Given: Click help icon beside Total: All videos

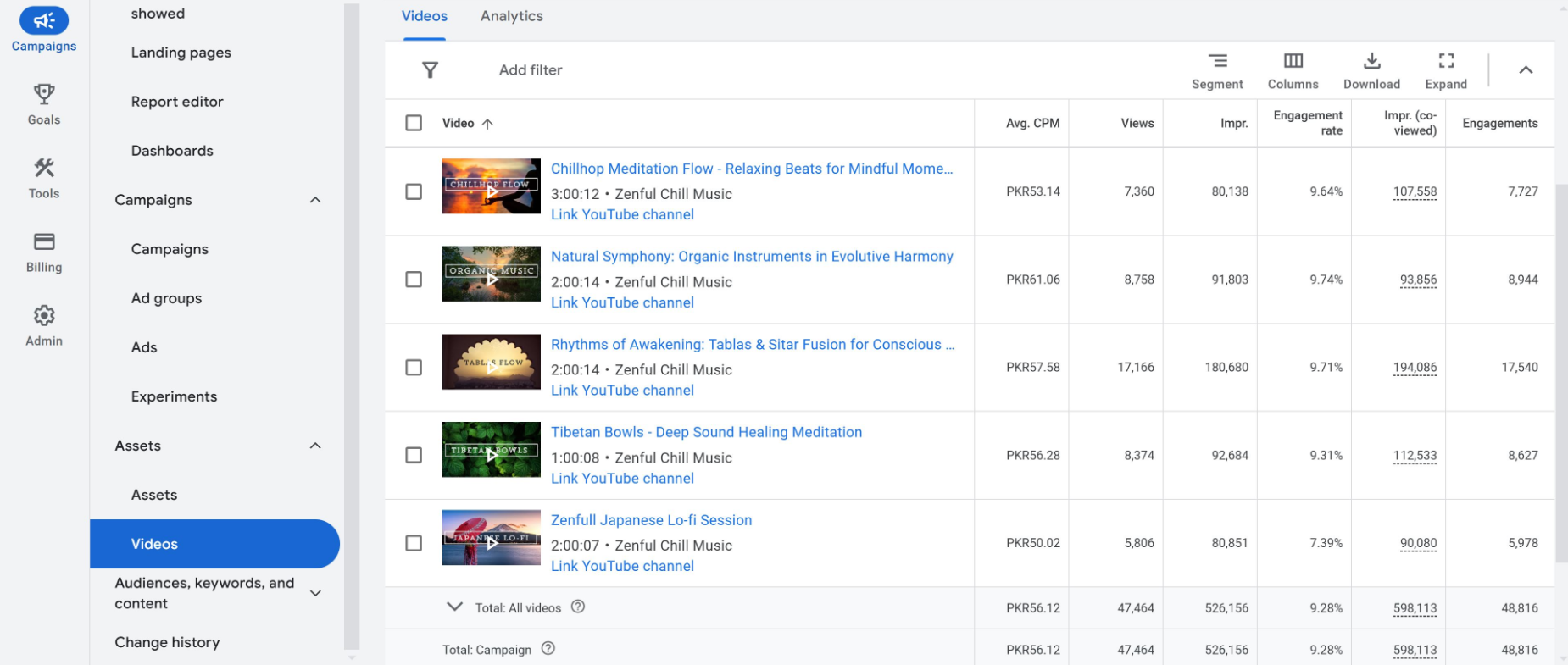Looking at the screenshot, I should [x=578, y=607].
